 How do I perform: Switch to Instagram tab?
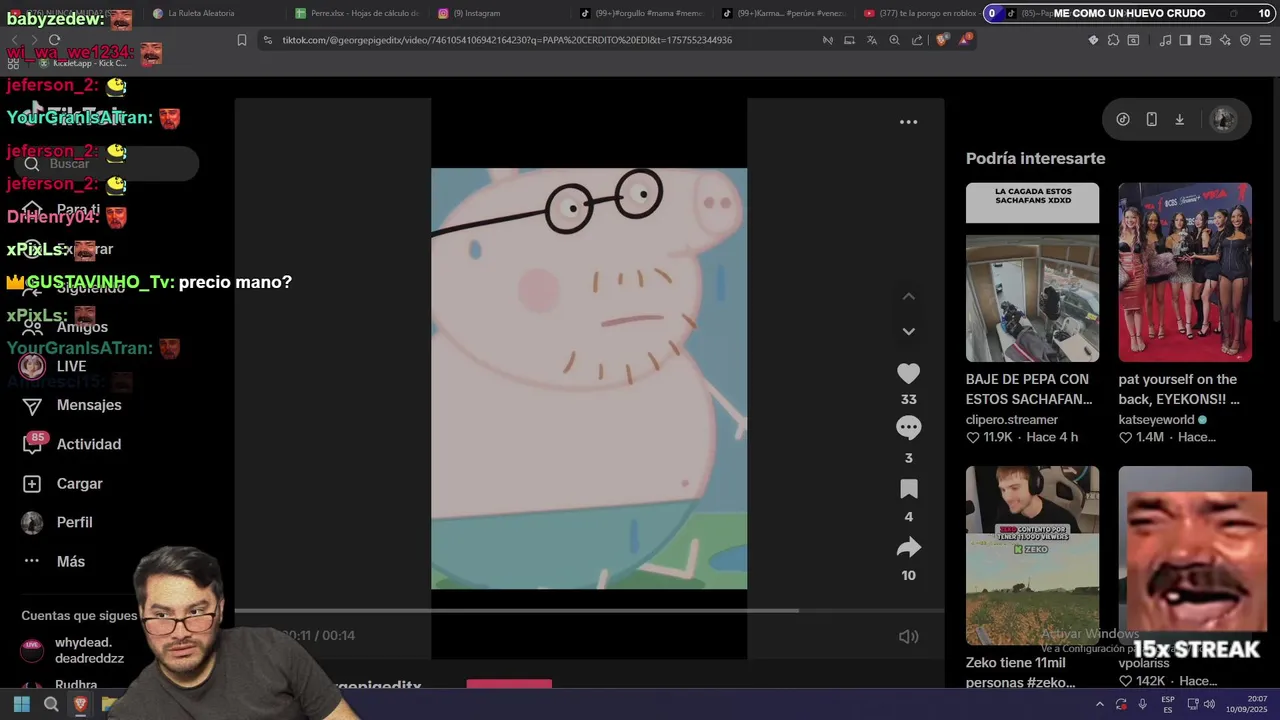pyautogui.click(x=476, y=13)
